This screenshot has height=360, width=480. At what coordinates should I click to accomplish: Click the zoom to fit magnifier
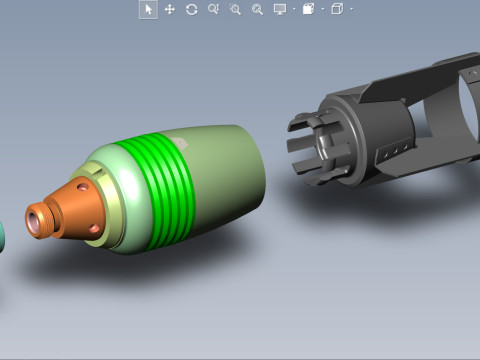(x=257, y=9)
